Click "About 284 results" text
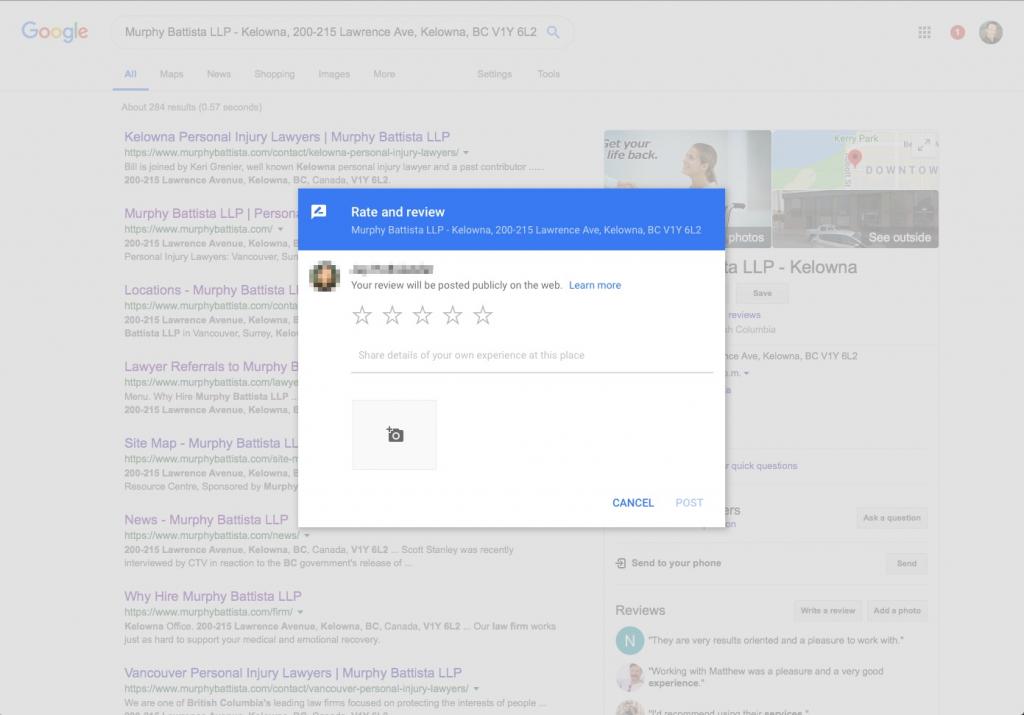This screenshot has height=715, width=1024. 191,107
